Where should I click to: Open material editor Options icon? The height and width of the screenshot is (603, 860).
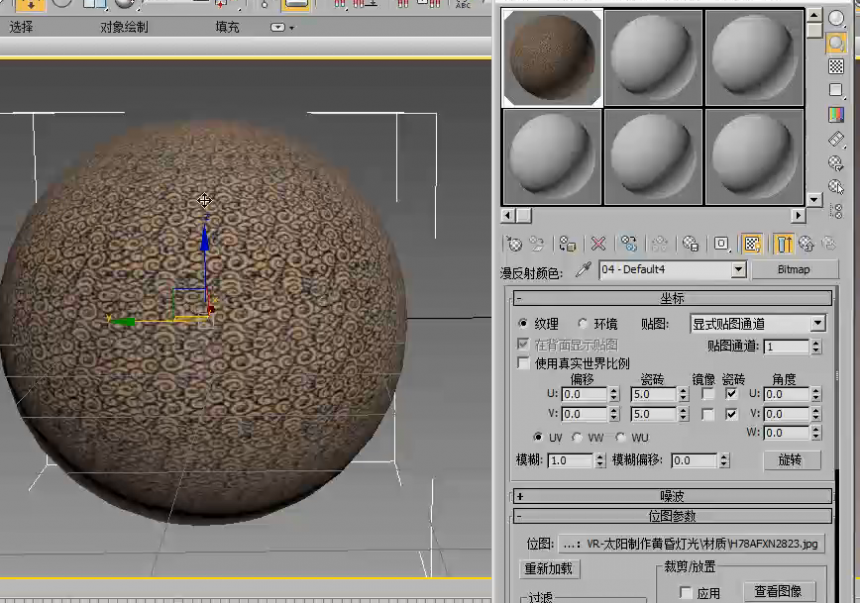pyautogui.click(x=836, y=163)
